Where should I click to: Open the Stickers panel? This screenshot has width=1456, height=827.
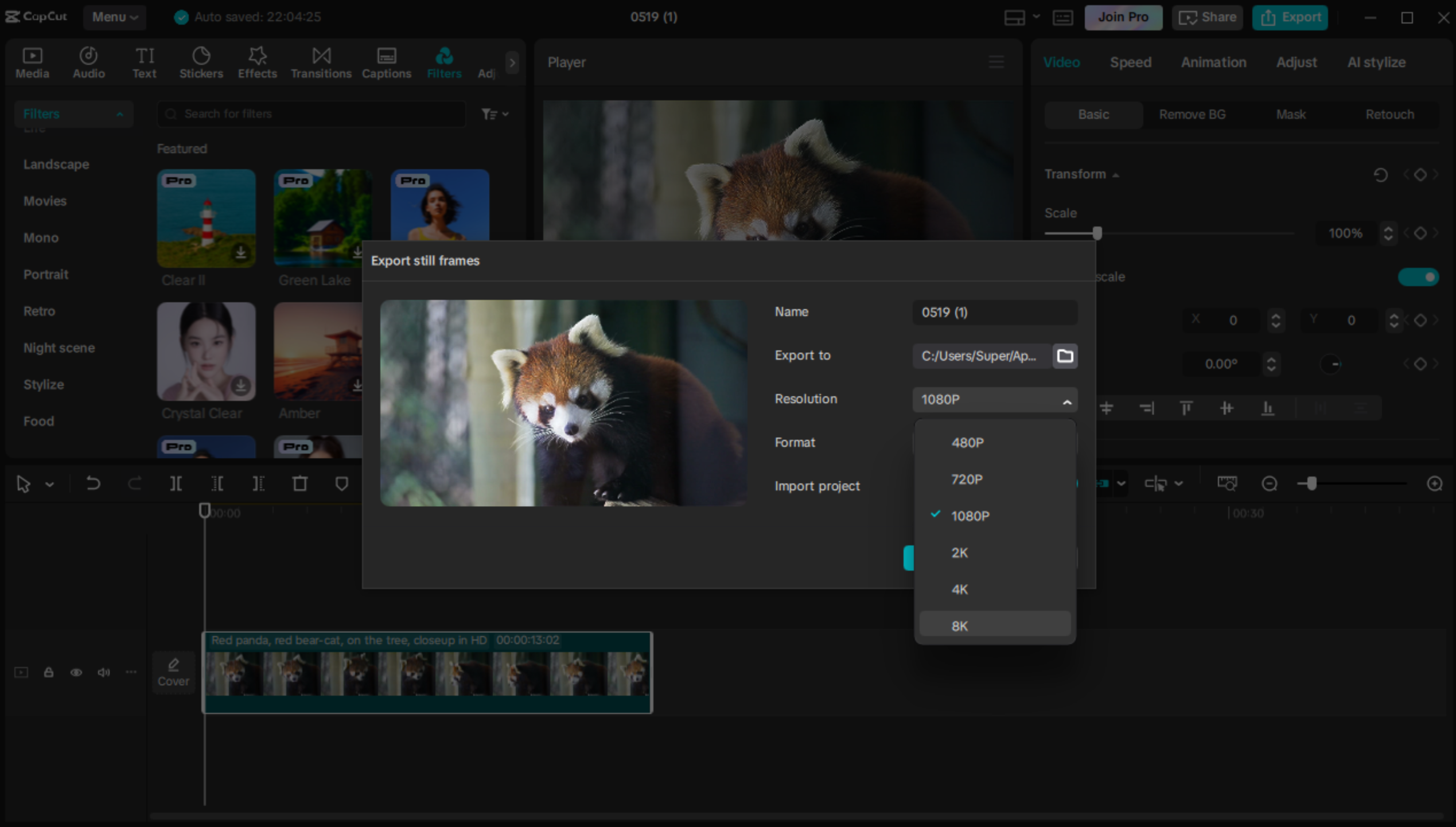(201, 62)
